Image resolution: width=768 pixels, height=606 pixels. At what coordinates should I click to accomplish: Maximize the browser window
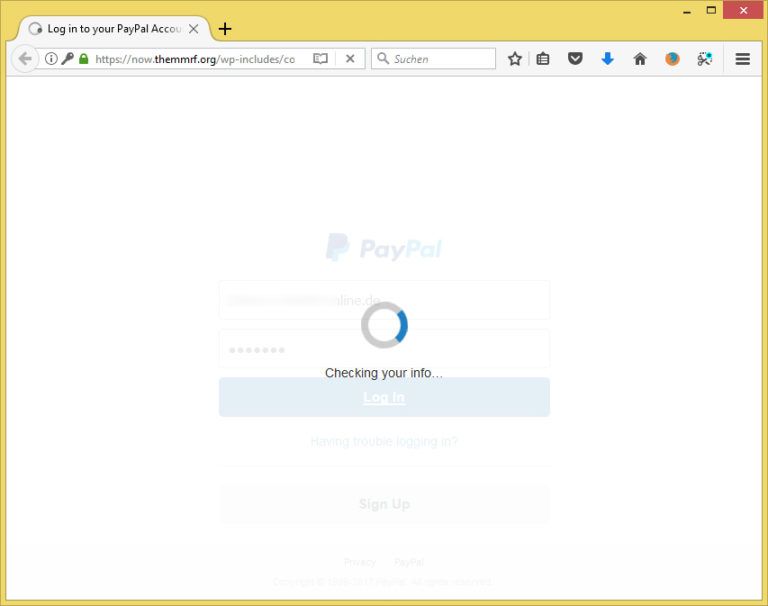point(711,10)
